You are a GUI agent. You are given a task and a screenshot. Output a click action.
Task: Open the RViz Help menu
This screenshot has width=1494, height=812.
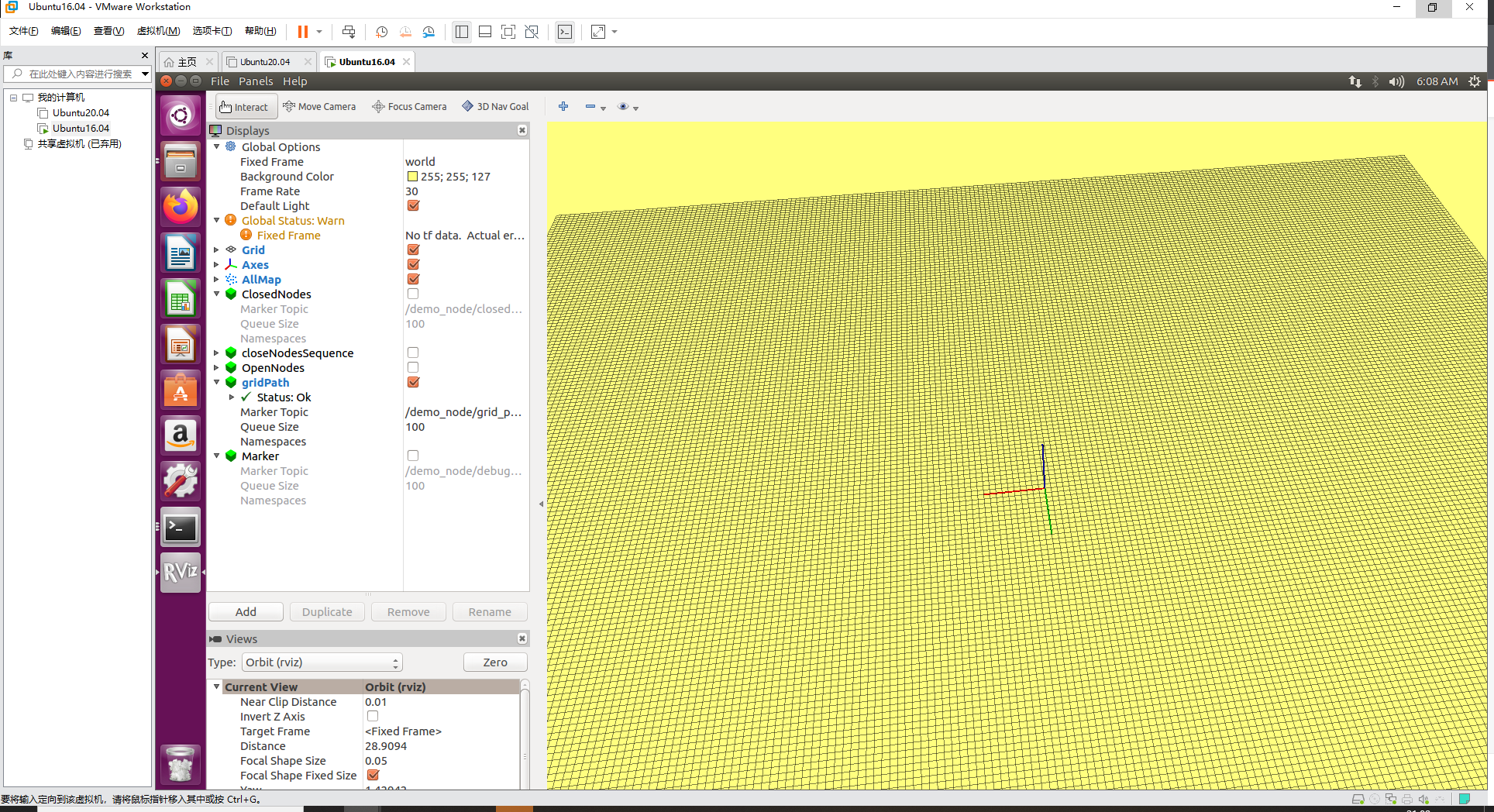pyautogui.click(x=294, y=81)
